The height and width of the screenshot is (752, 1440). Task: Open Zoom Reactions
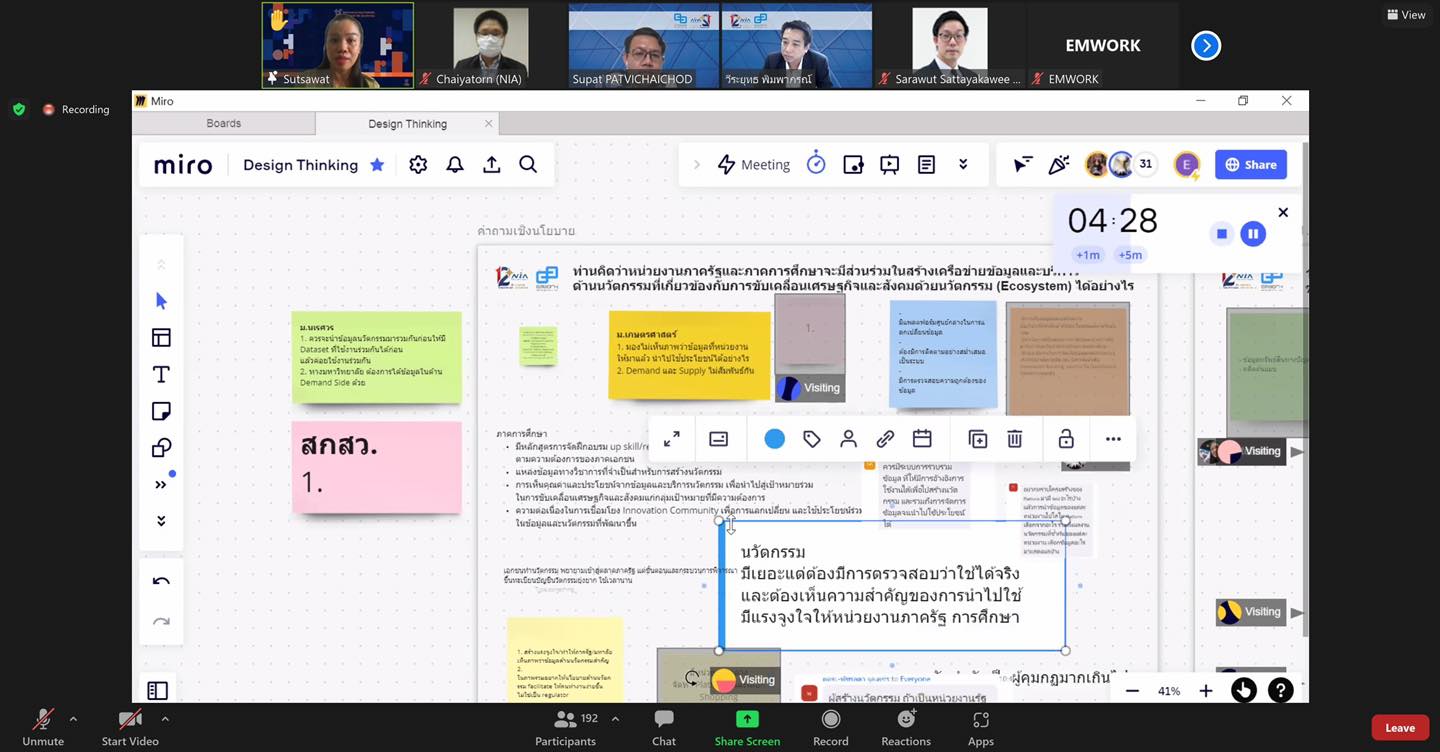pos(906,728)
